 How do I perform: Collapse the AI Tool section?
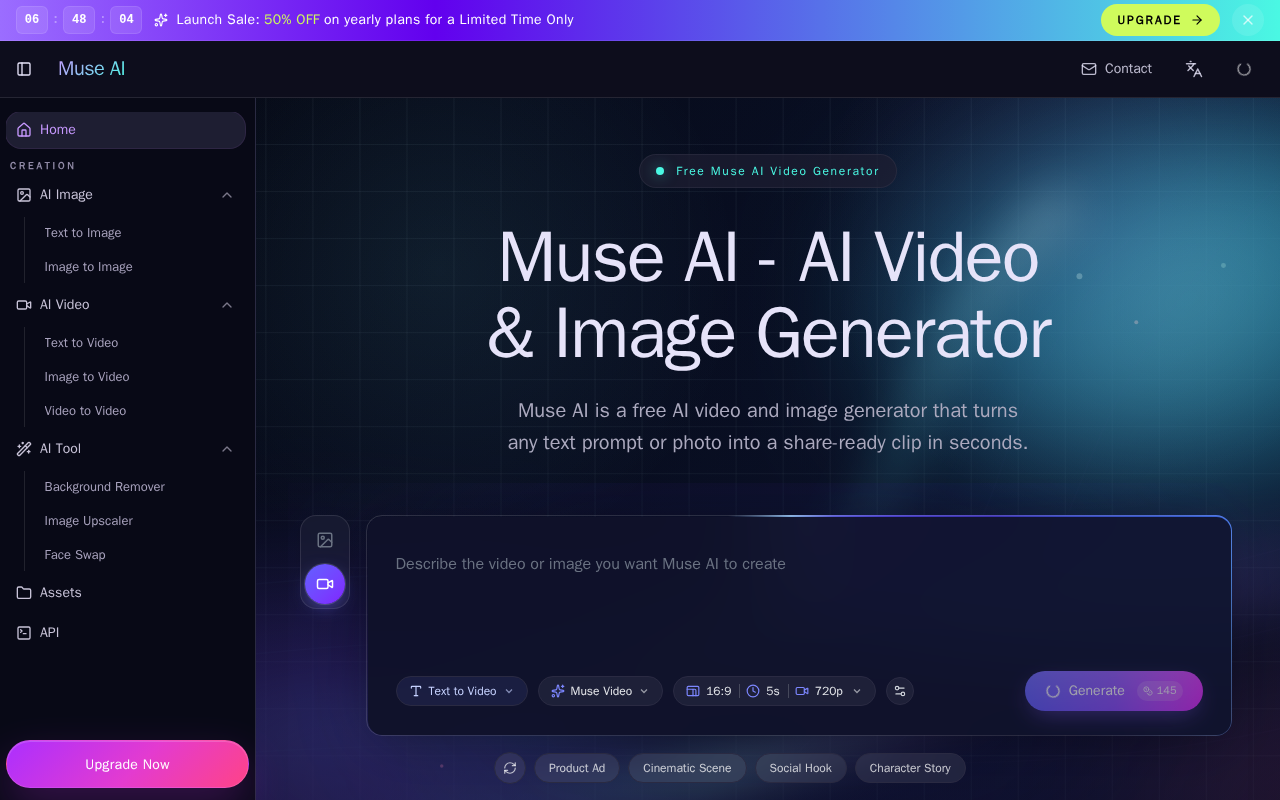pyautogui.click(x=227, y=449)
